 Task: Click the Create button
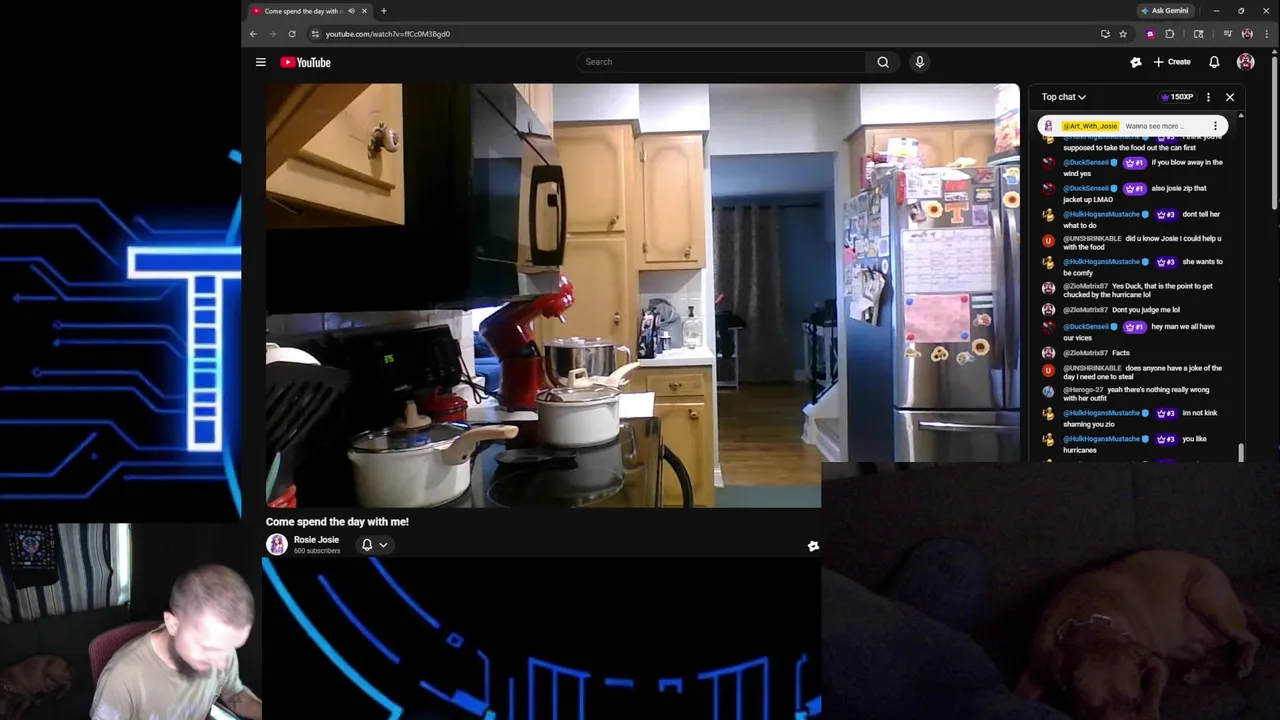click(x=1172, y=62)
